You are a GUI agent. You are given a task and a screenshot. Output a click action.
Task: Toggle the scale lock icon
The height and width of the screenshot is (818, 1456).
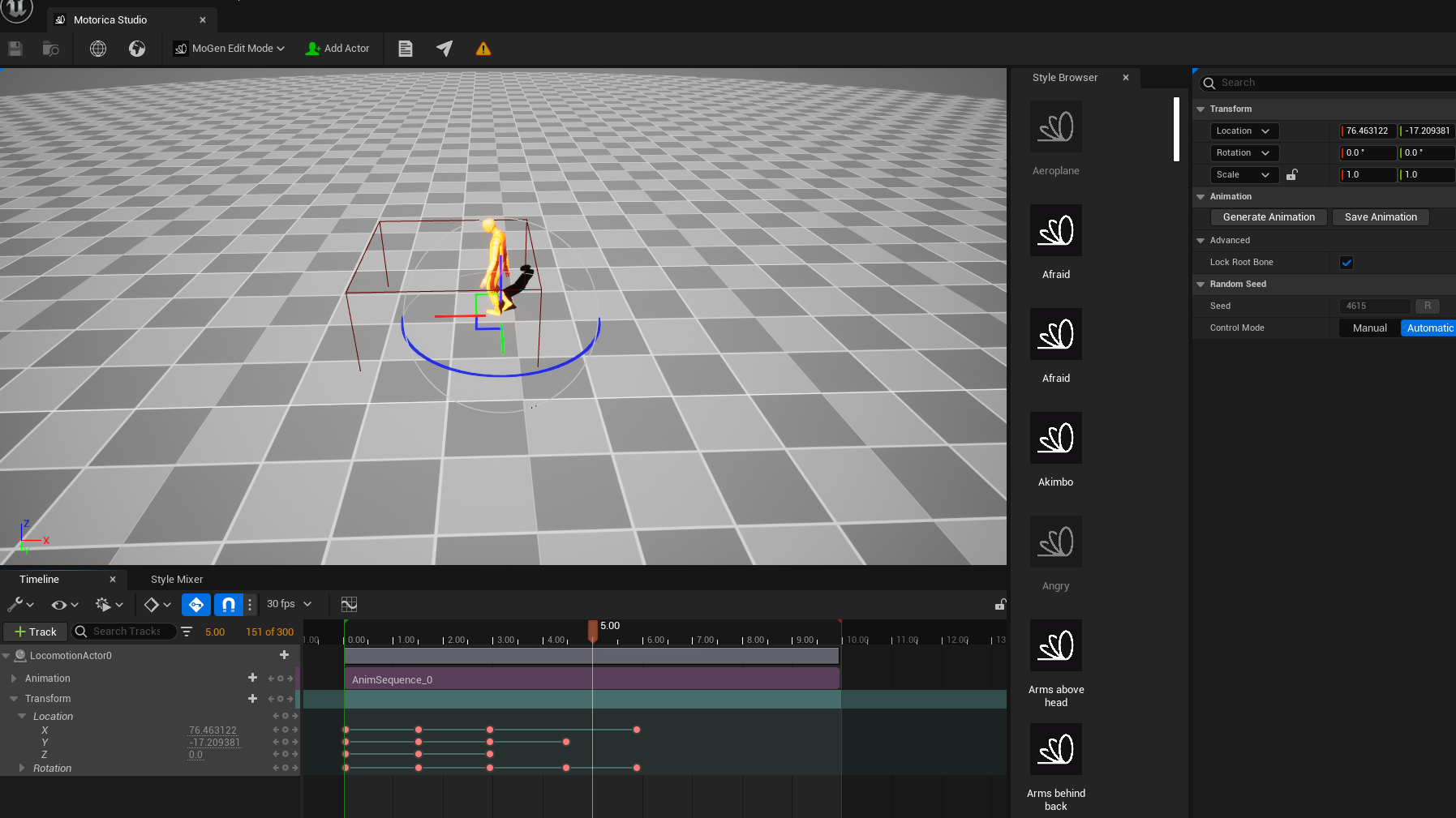(1292, 175)
